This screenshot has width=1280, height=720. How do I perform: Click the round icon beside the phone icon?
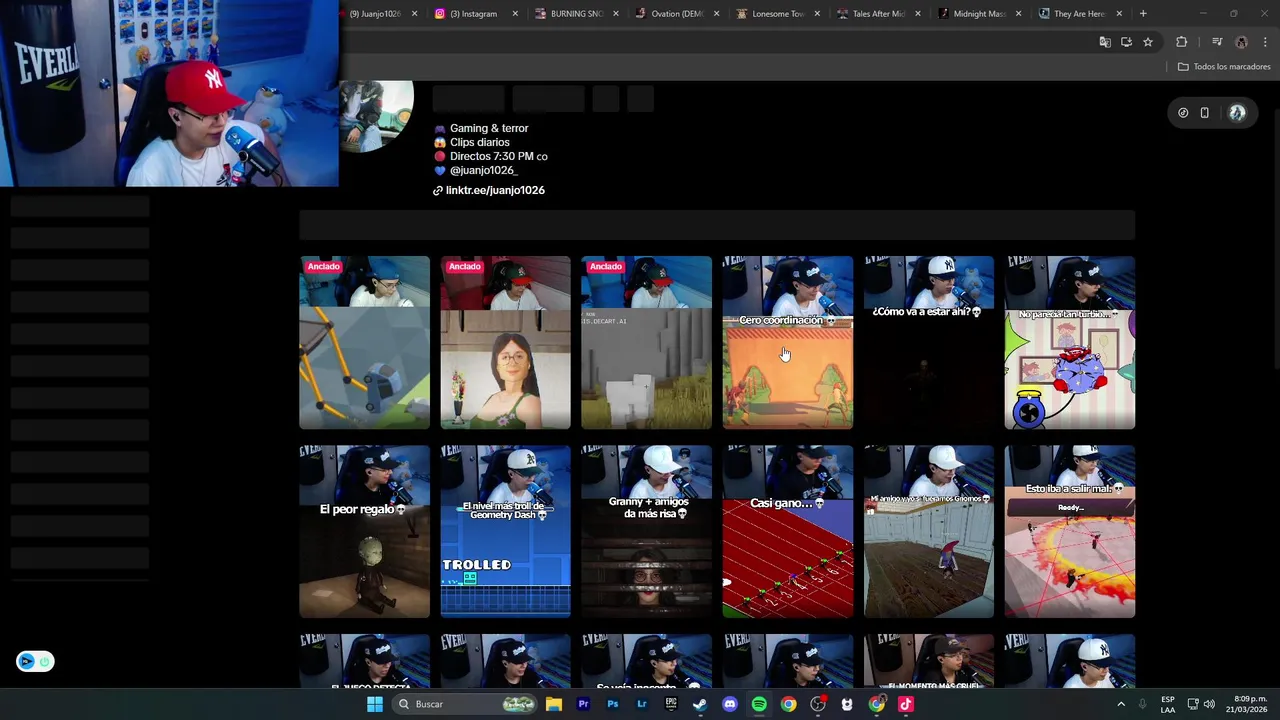coord(1183,113)
